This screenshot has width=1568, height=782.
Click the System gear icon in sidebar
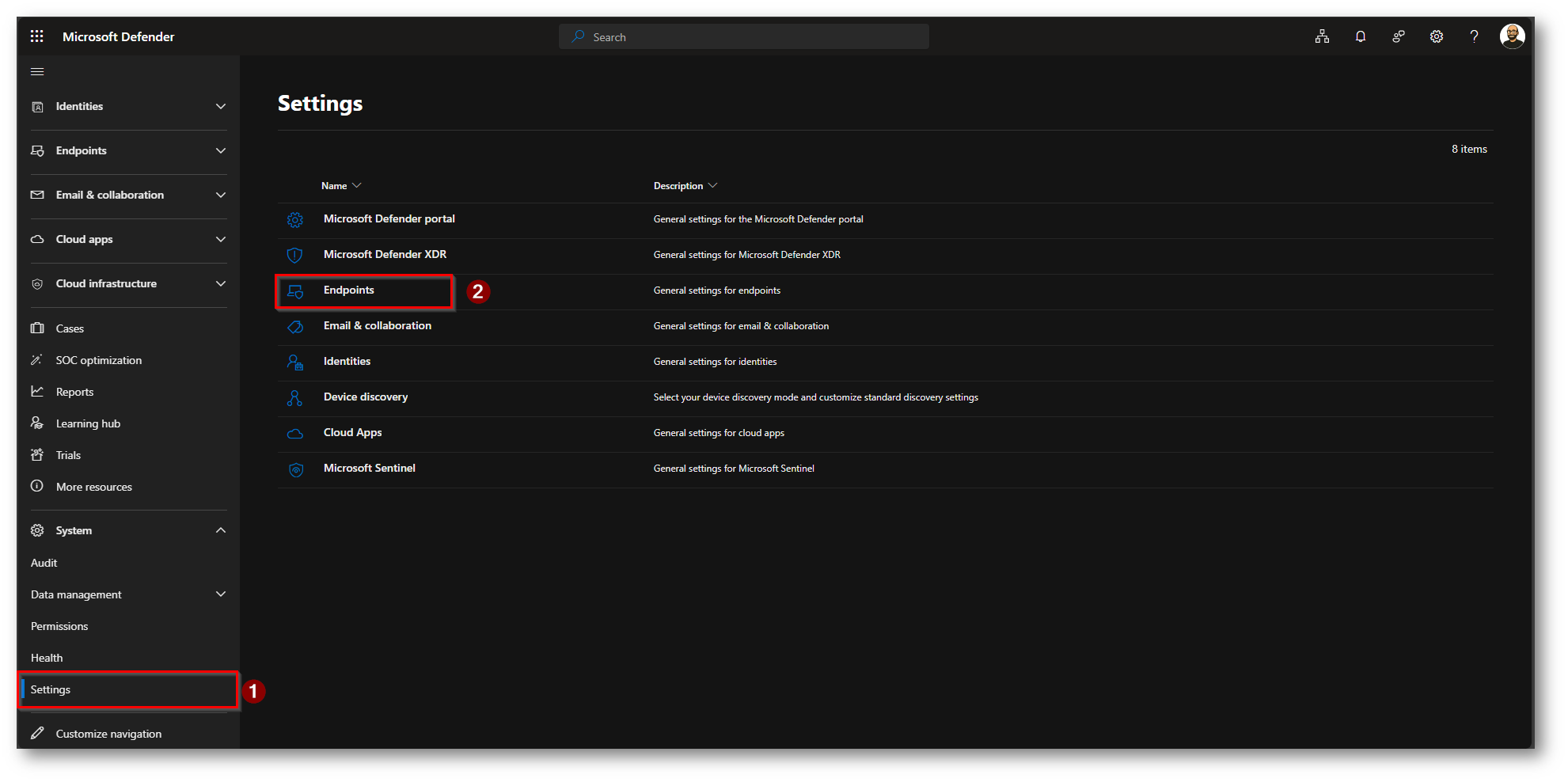click(37, 530)
